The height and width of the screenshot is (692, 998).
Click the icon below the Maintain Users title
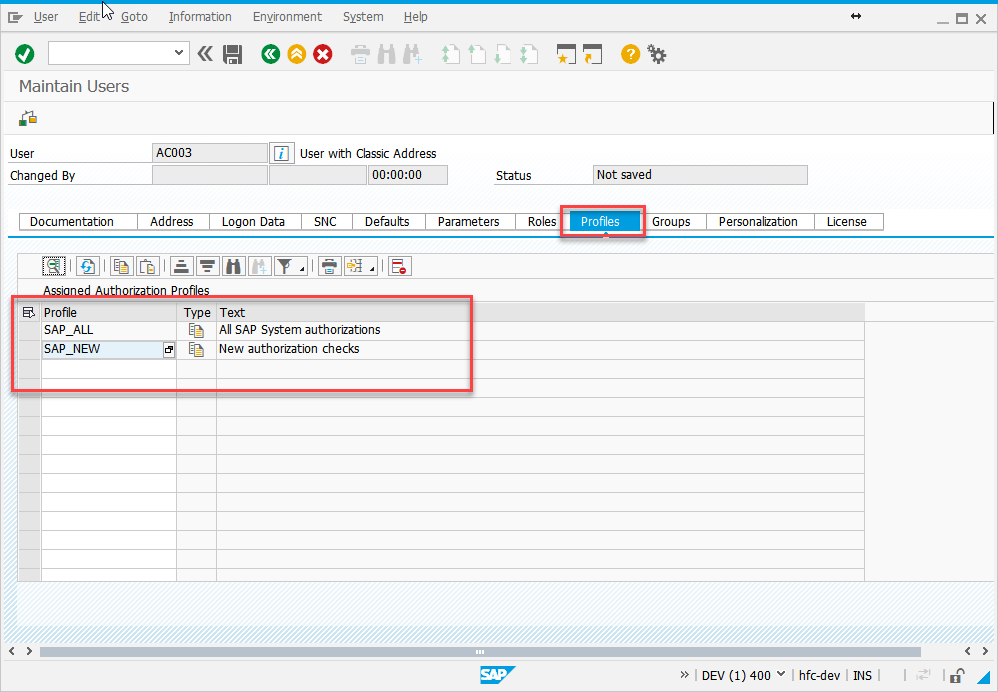point(28,118)
